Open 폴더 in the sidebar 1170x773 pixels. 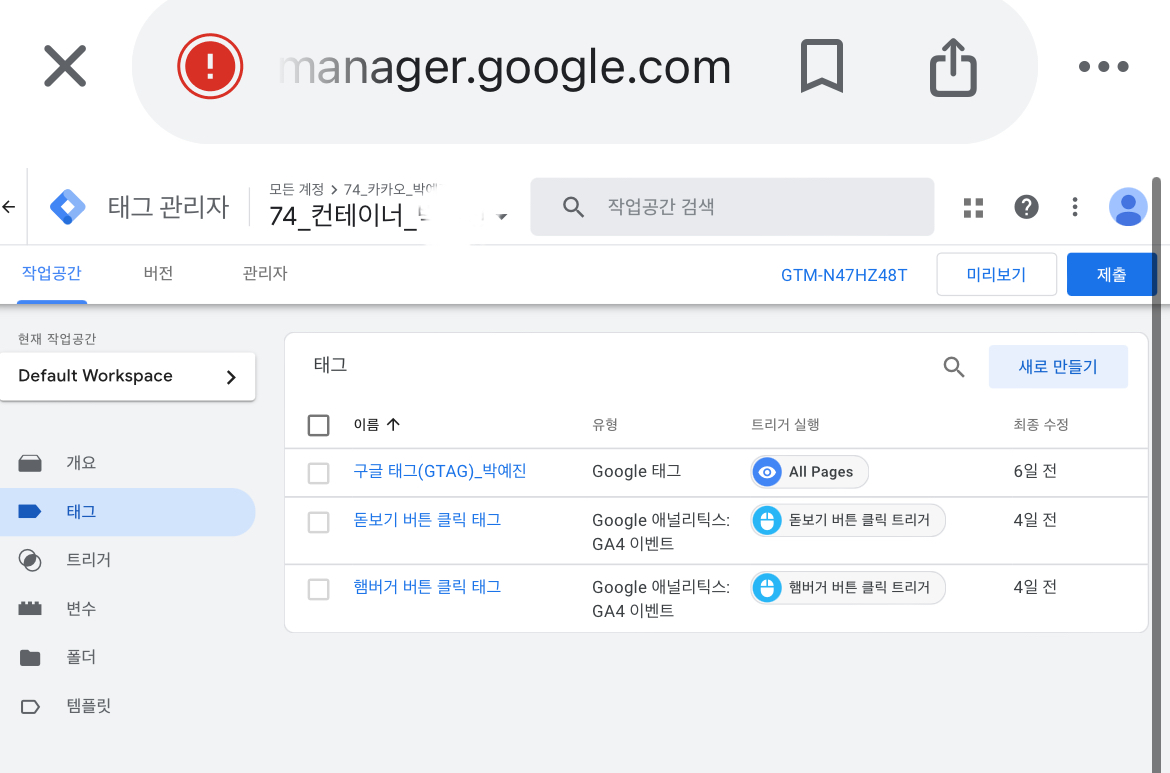point(128,657)
